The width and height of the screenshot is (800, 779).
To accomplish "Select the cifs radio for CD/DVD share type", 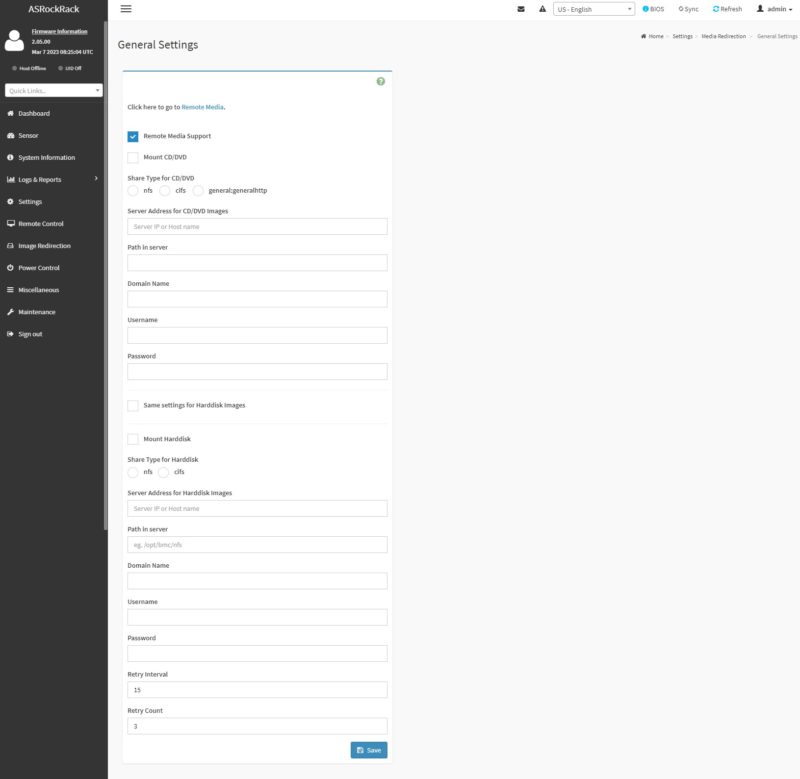I will (165, 191).
